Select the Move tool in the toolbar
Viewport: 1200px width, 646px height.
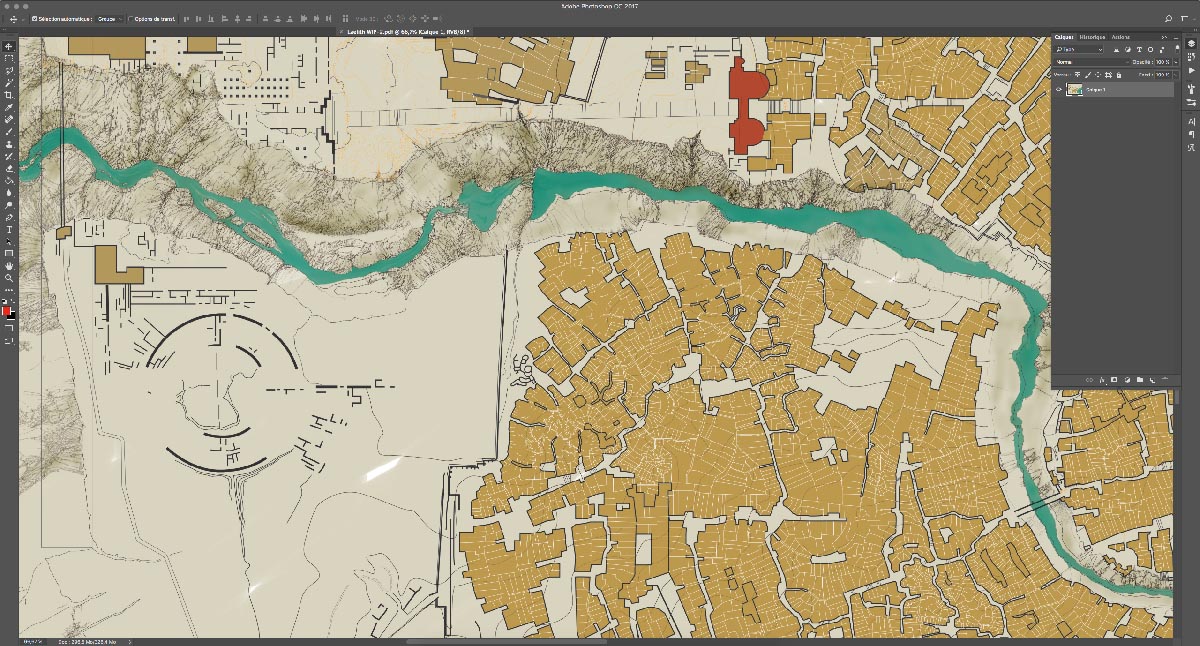[9, 47]
